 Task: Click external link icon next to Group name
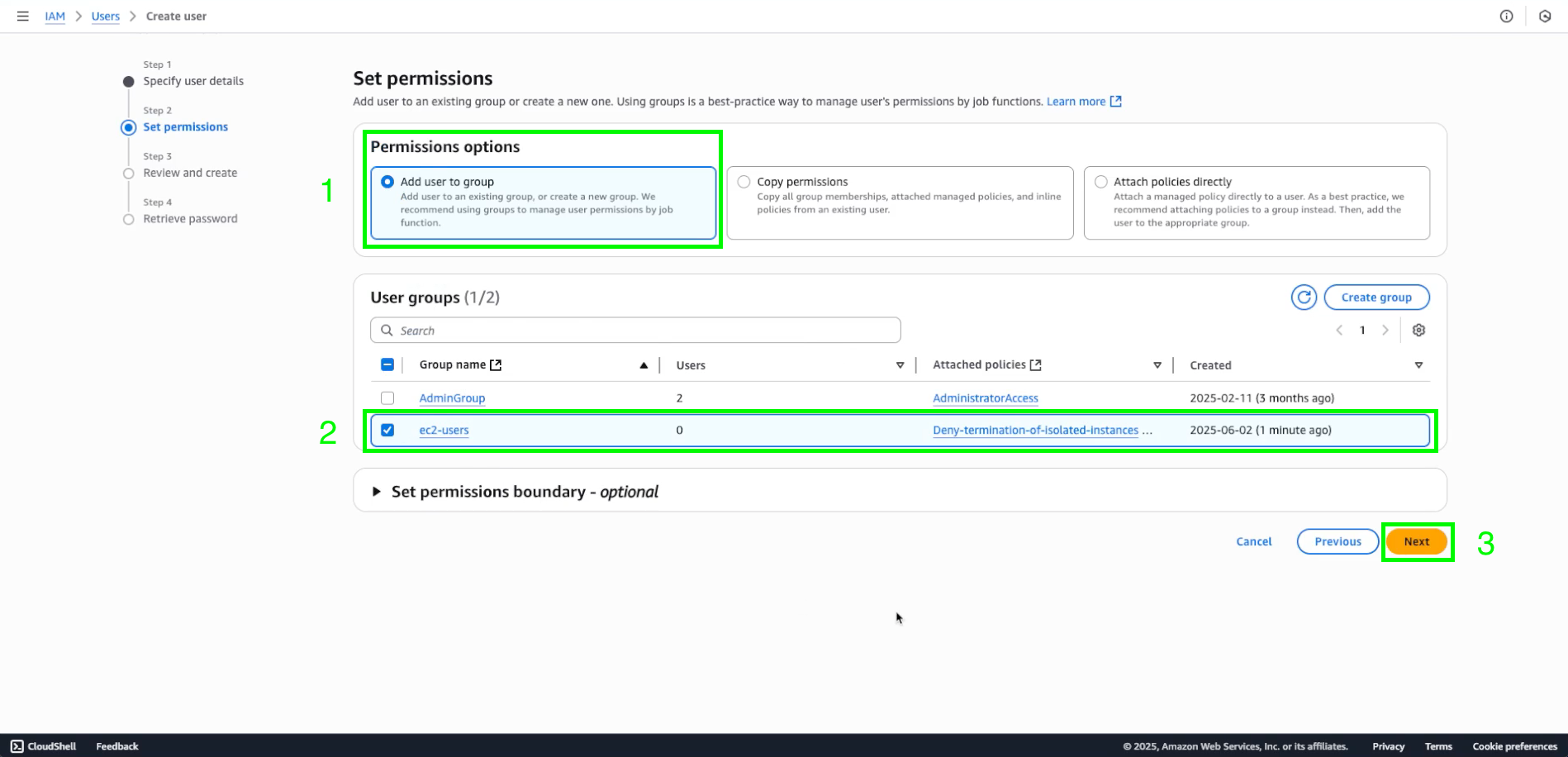click(x=496, y=364)
